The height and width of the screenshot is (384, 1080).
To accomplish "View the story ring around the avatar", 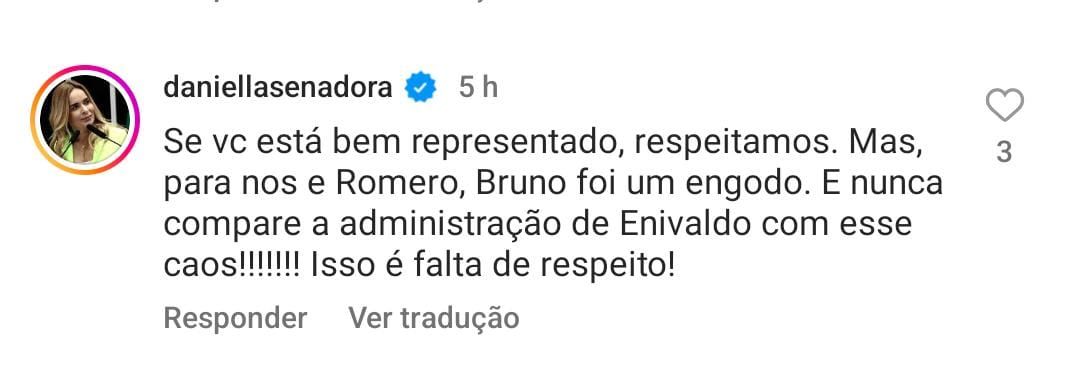I will (85, 119).
